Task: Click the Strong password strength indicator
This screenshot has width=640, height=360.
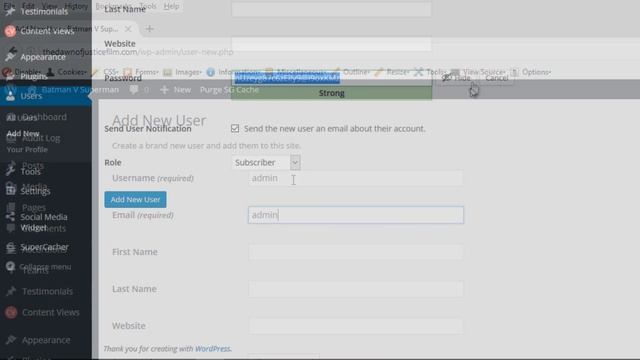Action: tap(331, 93)
